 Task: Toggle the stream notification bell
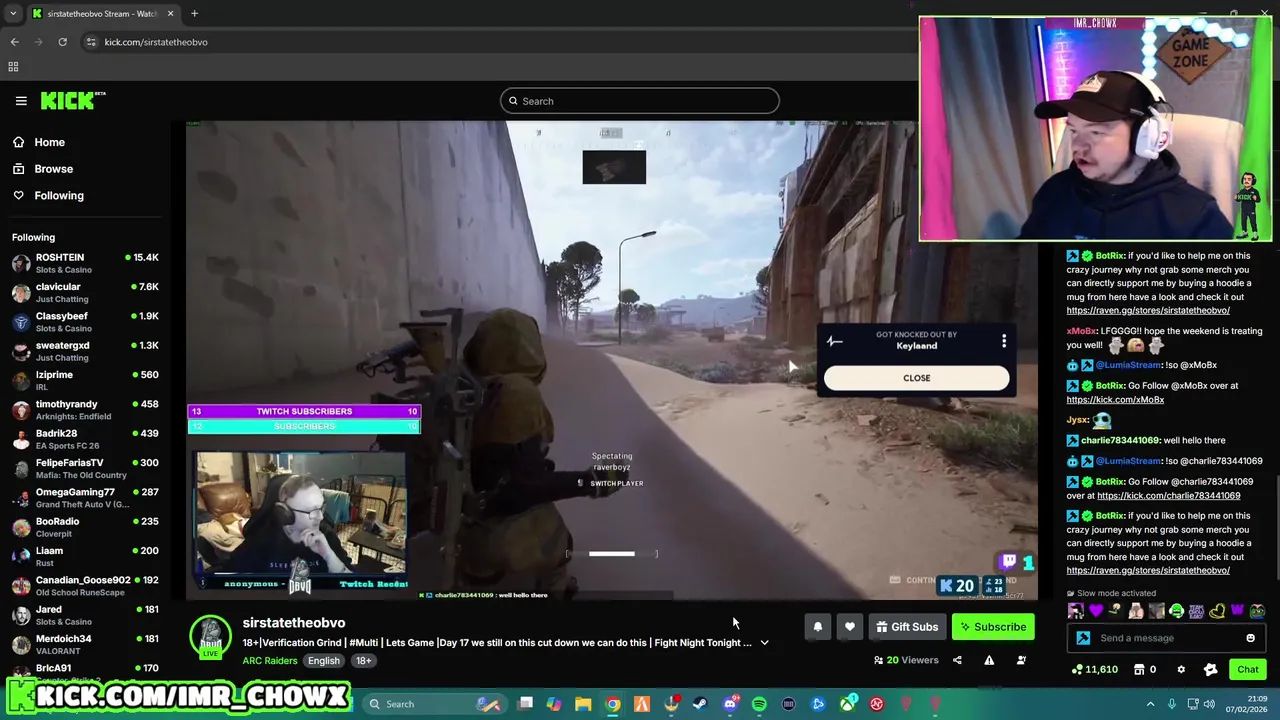[817, 627]
